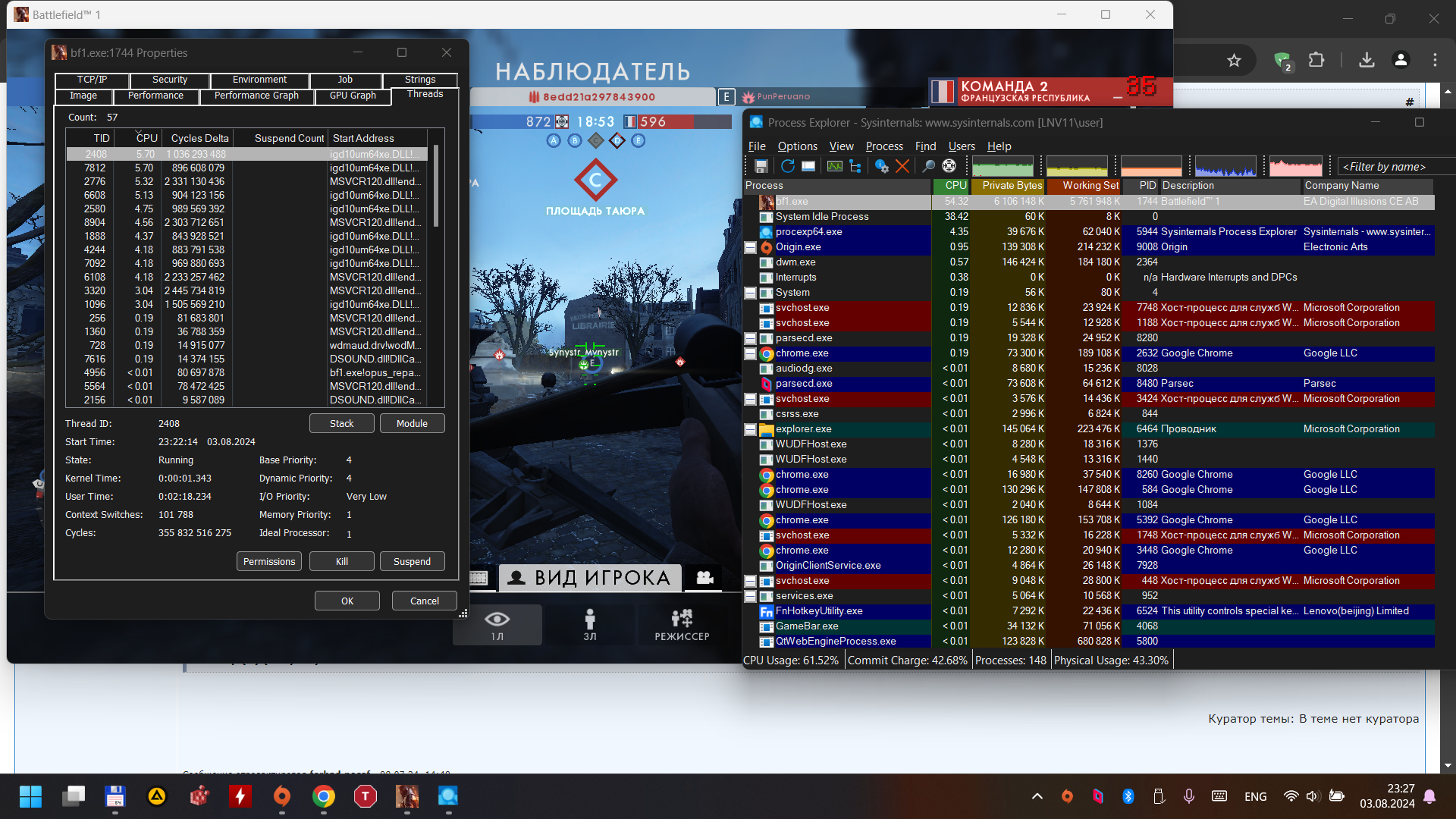Collapse the System process tree node

[x=750, y=293]
